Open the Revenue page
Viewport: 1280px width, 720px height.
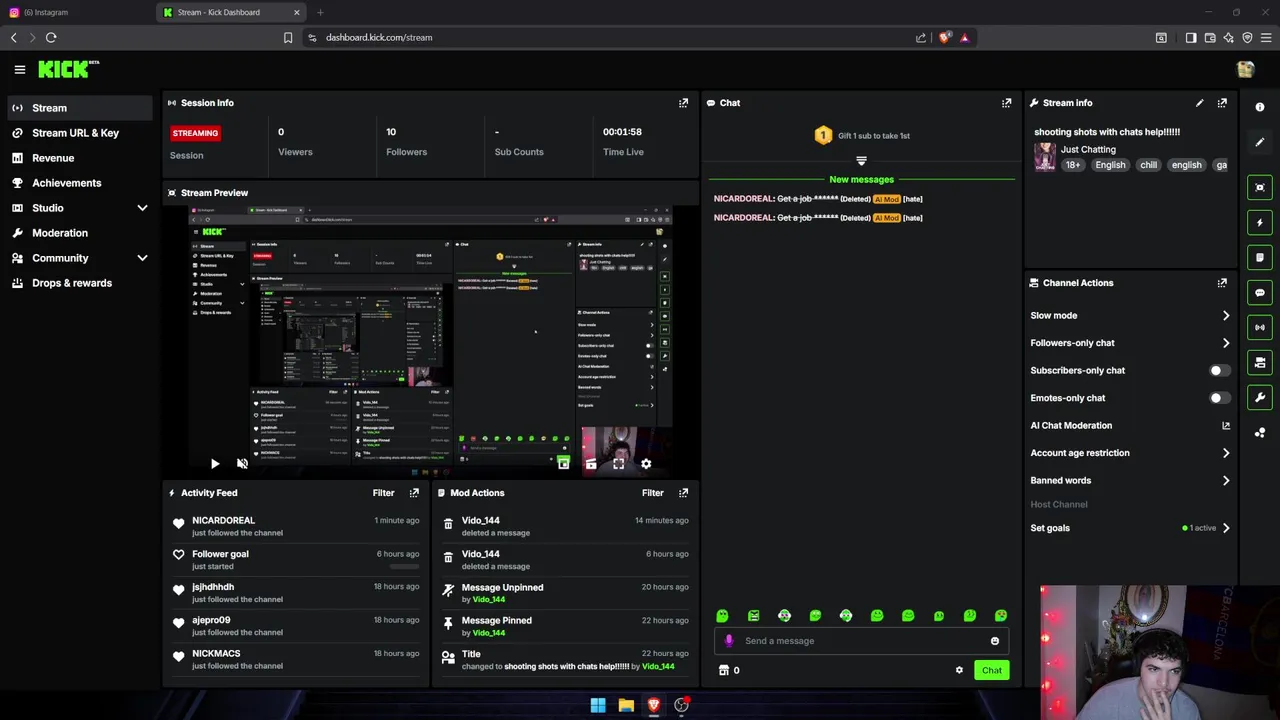tap(82, 158)
